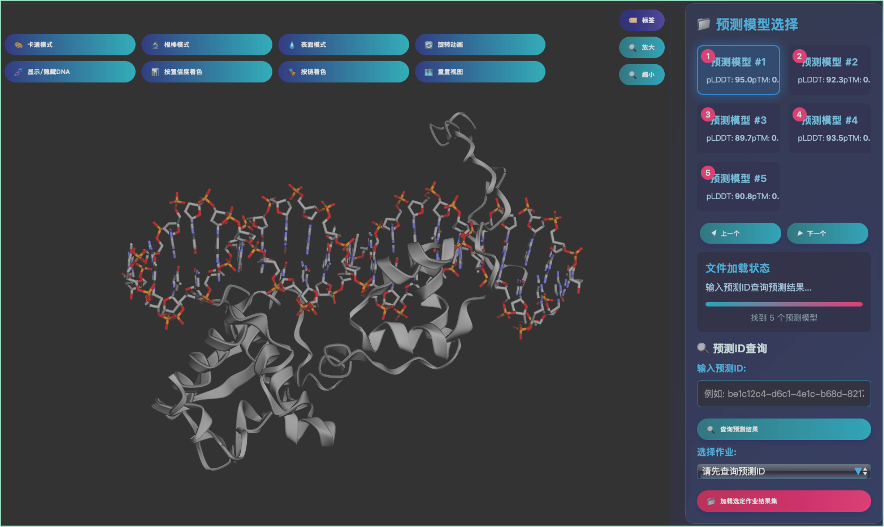Start the rotation animation (旋转动画)
884x527 pixels.
pos(480,45)
